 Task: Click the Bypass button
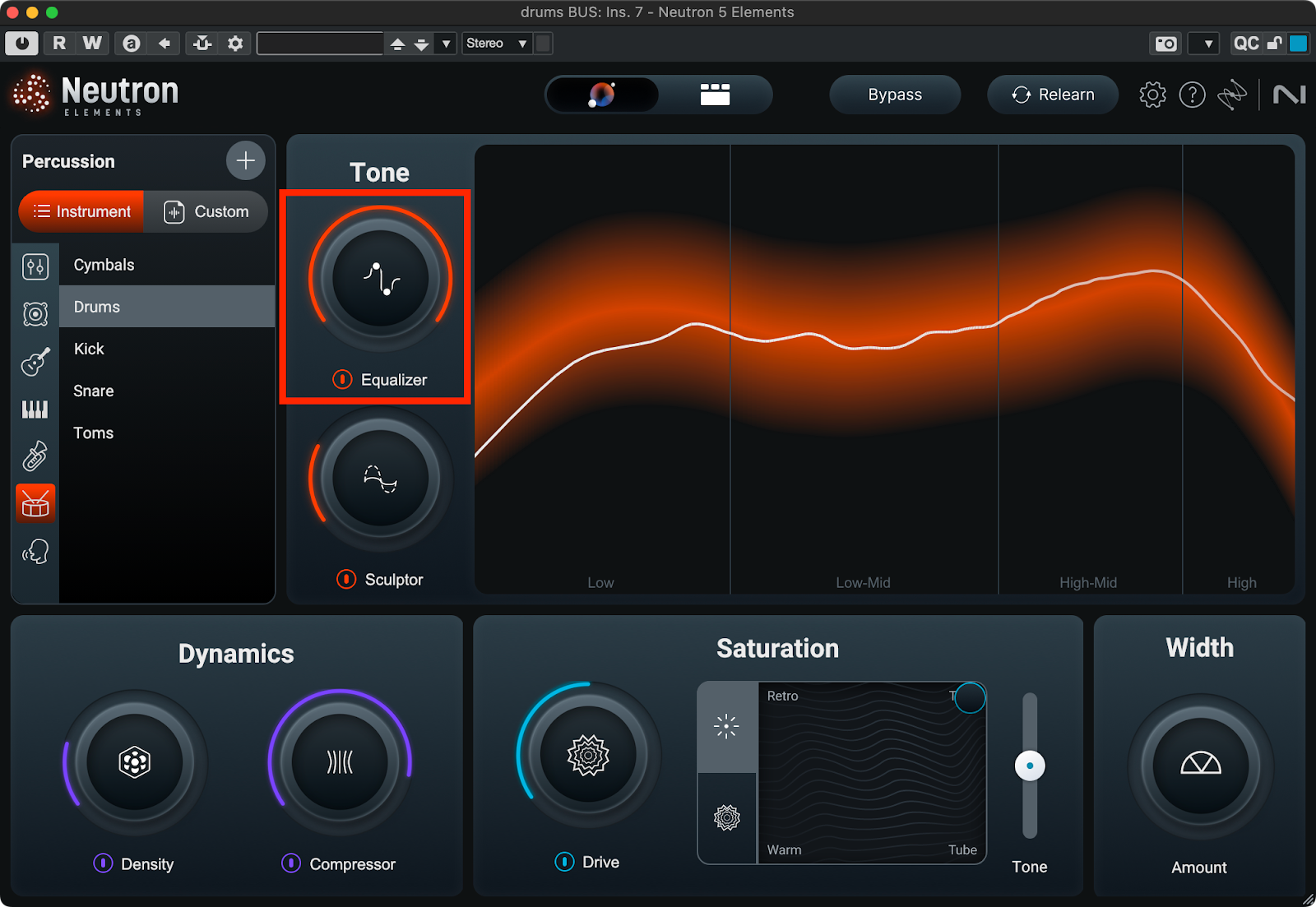[x=895, y=95]
